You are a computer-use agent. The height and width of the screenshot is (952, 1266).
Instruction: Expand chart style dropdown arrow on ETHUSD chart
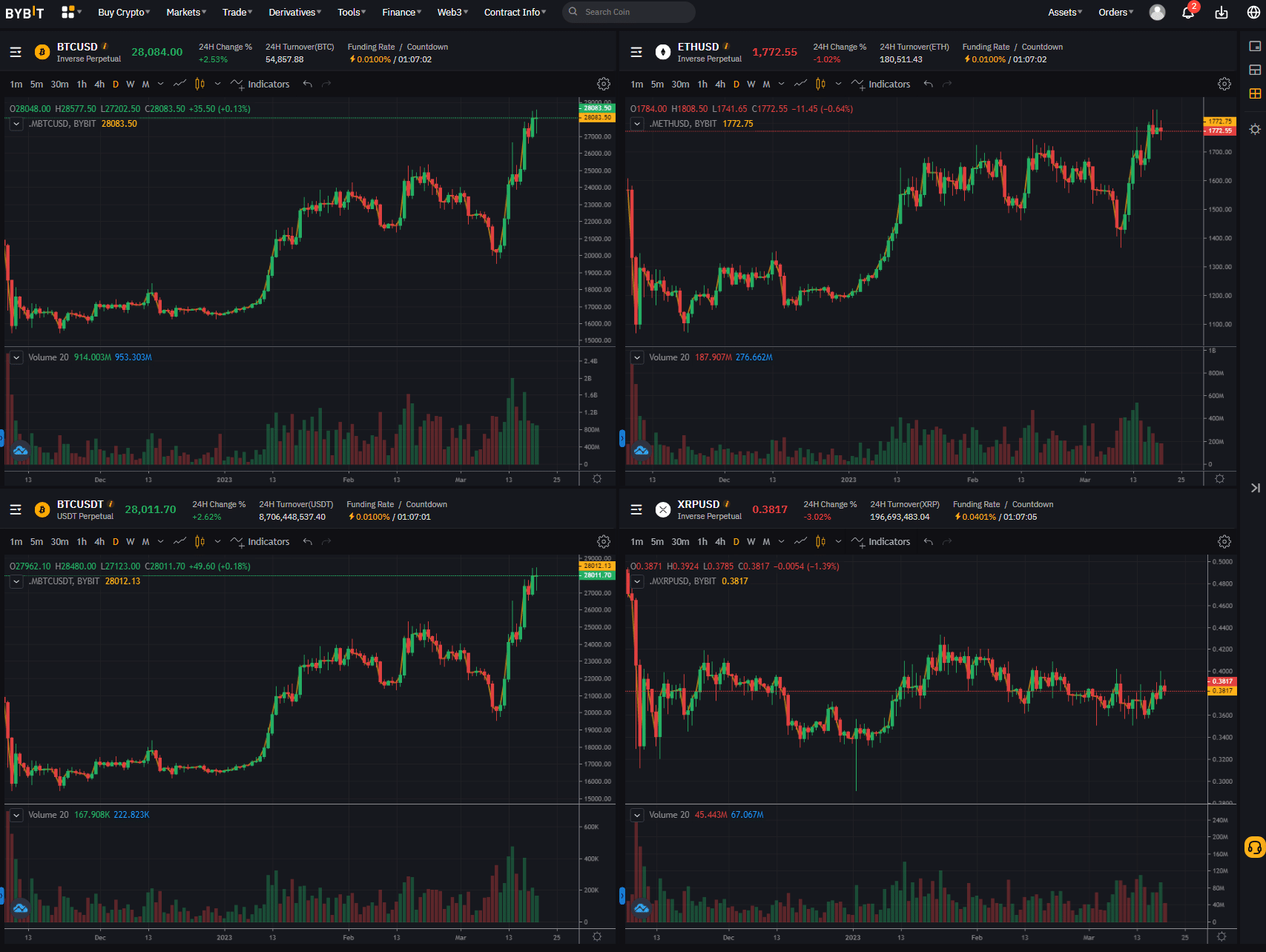tap(838, 84)
